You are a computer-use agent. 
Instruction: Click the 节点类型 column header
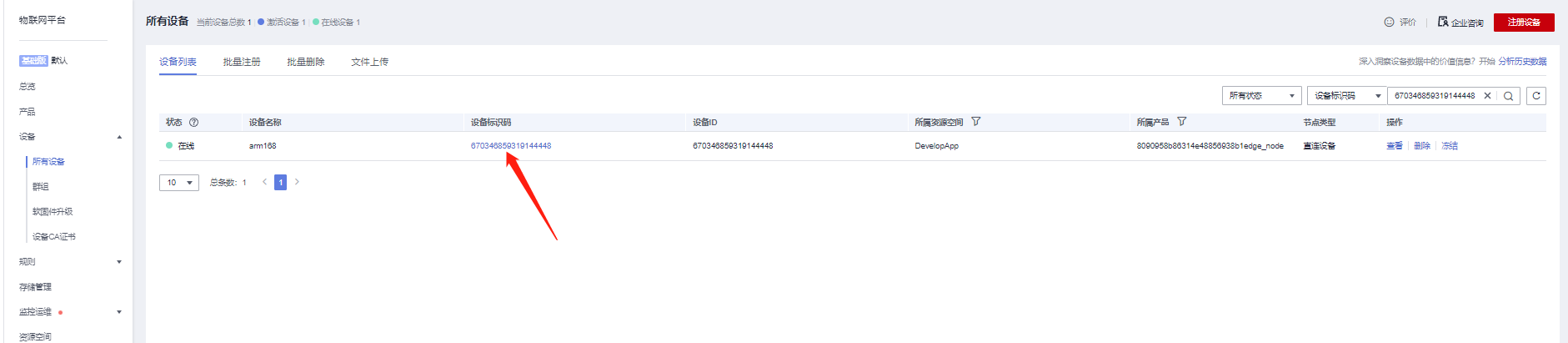pos(1320,123)
